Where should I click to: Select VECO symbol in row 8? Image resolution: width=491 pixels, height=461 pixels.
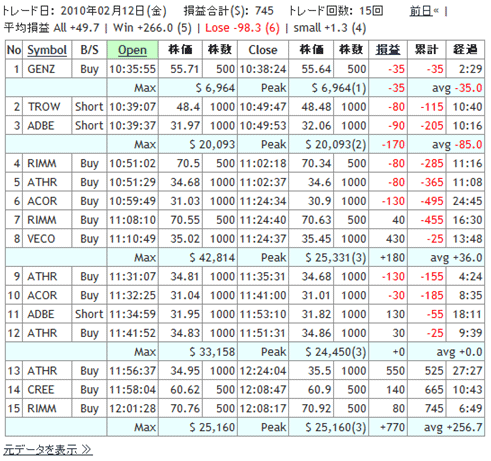(x=41, y=239)
